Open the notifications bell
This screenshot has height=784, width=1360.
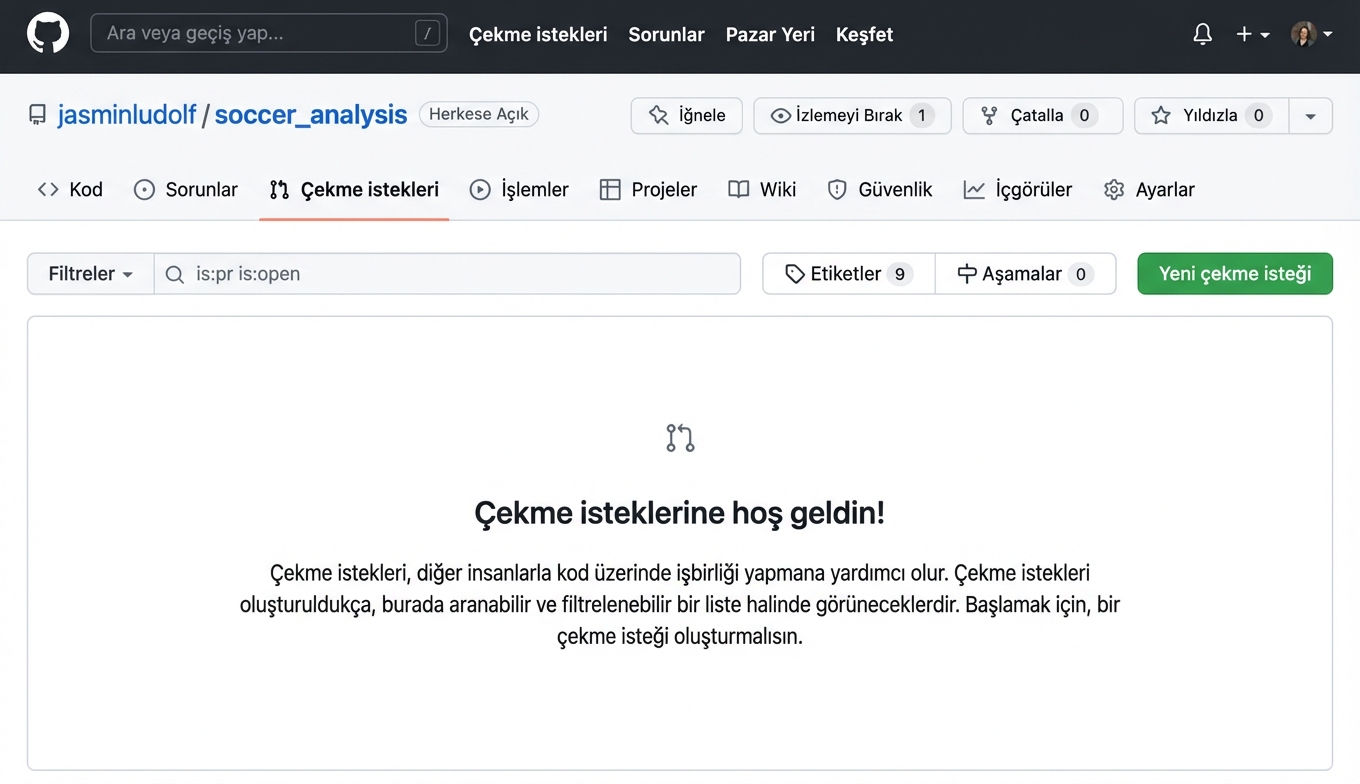click(x=1202, y=33)
